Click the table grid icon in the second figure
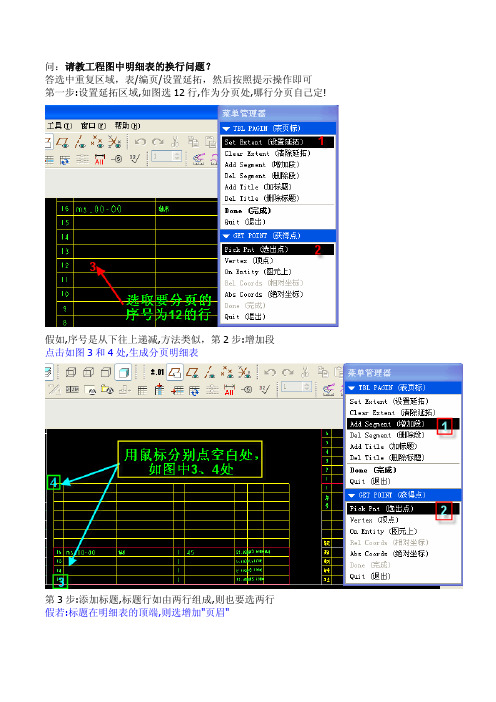Image resolution: width=496 pixels, height=702 pixels. 142,390
